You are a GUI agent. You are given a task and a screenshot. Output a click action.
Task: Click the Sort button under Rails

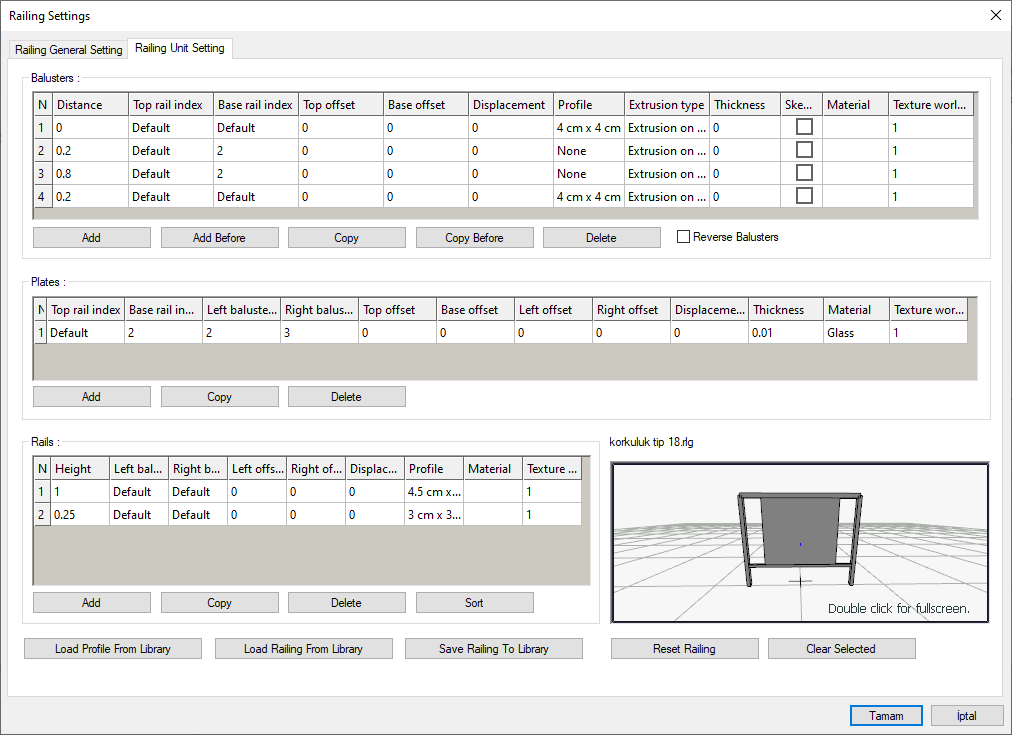(x=474, y=603)
